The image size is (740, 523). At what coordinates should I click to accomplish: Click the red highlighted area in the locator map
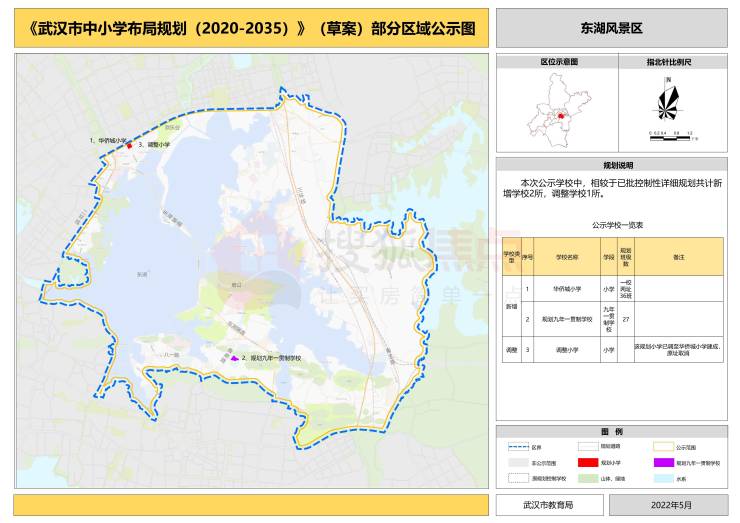(x=561, y=116)
